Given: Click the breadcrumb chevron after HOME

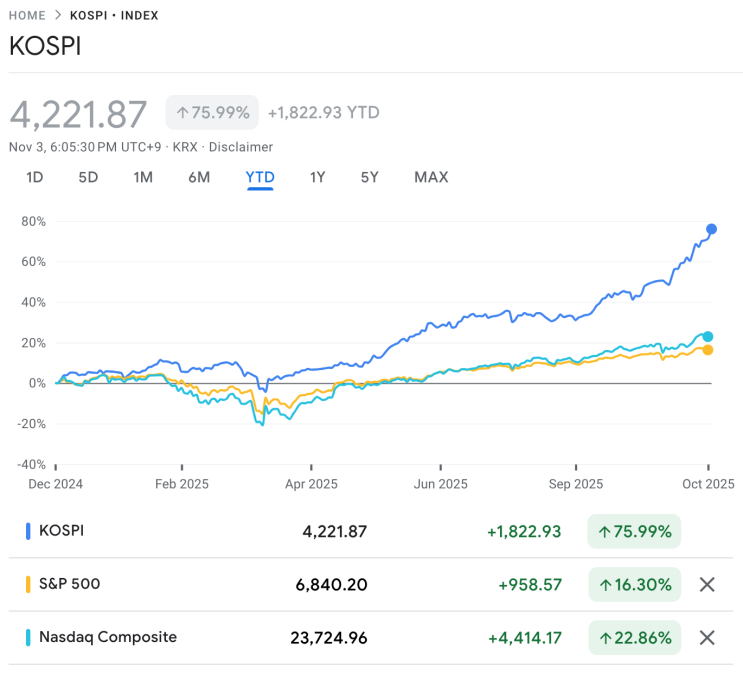Looking at the screenshot, I should tap(58, 16).
